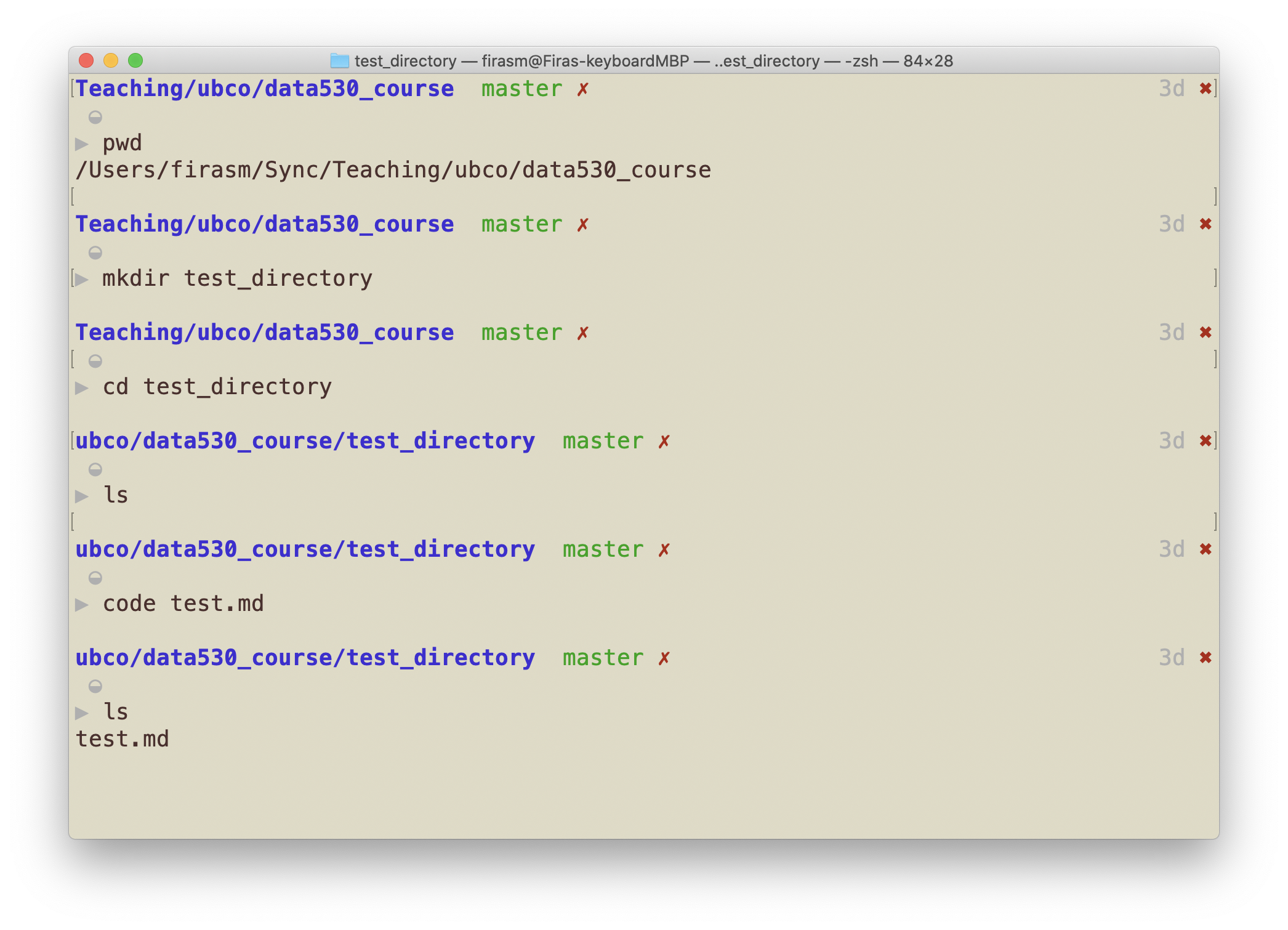The image size is (1288, 930).
Task: Click the prompt arrow before mkdir test_directory
Action: click(82, 280)
